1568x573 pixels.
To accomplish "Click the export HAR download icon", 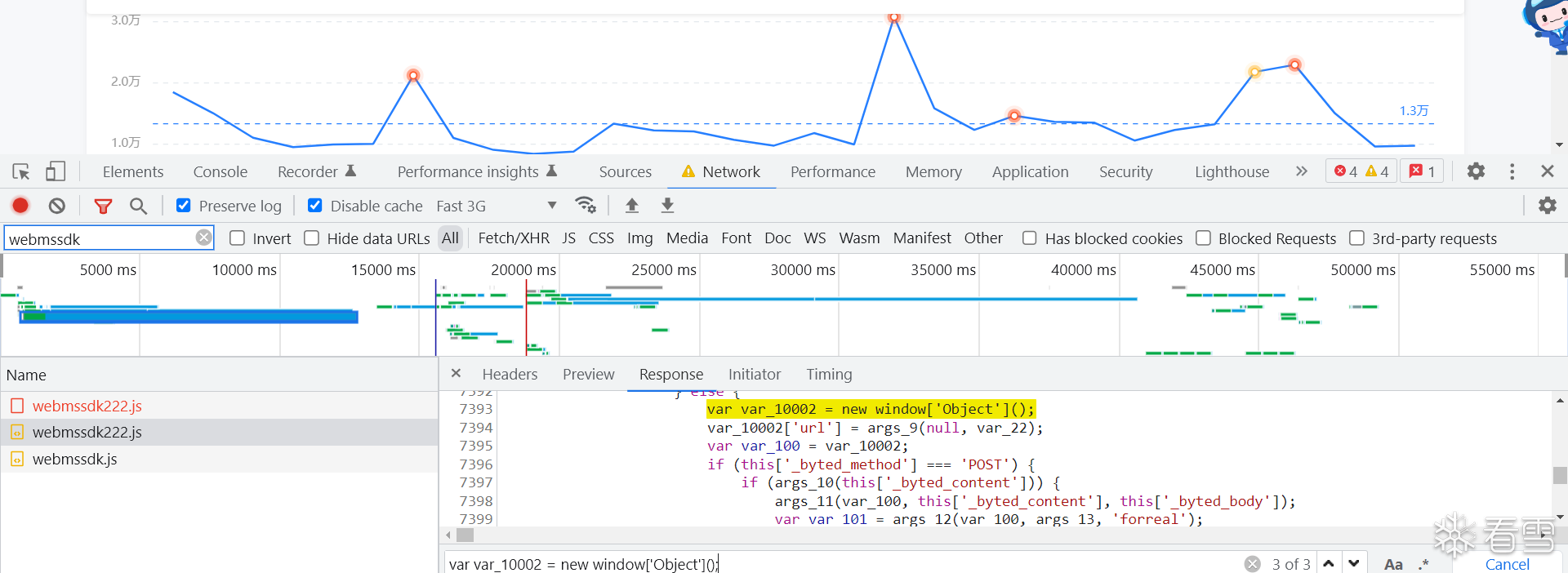I will [x=667, y=206].
